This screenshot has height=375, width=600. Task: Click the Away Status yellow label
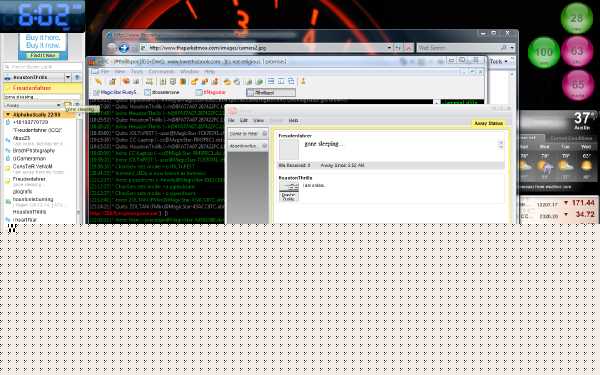click(x=488, y=123)
